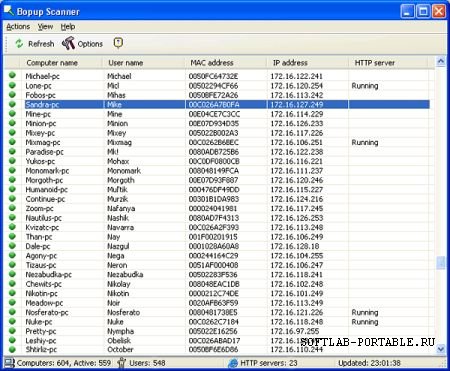Click green status icon of Mixmag-pc
Viewport: 450px width, 371px height.
click(12, 142)
